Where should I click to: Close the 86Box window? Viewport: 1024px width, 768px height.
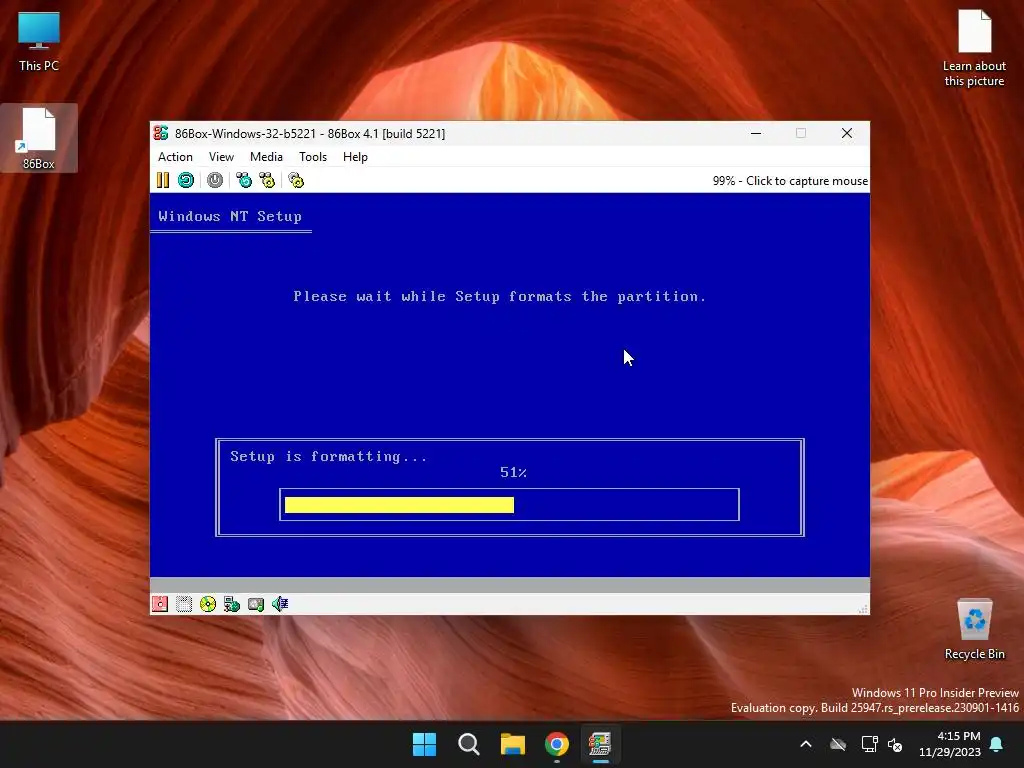(x=847, y=133)
